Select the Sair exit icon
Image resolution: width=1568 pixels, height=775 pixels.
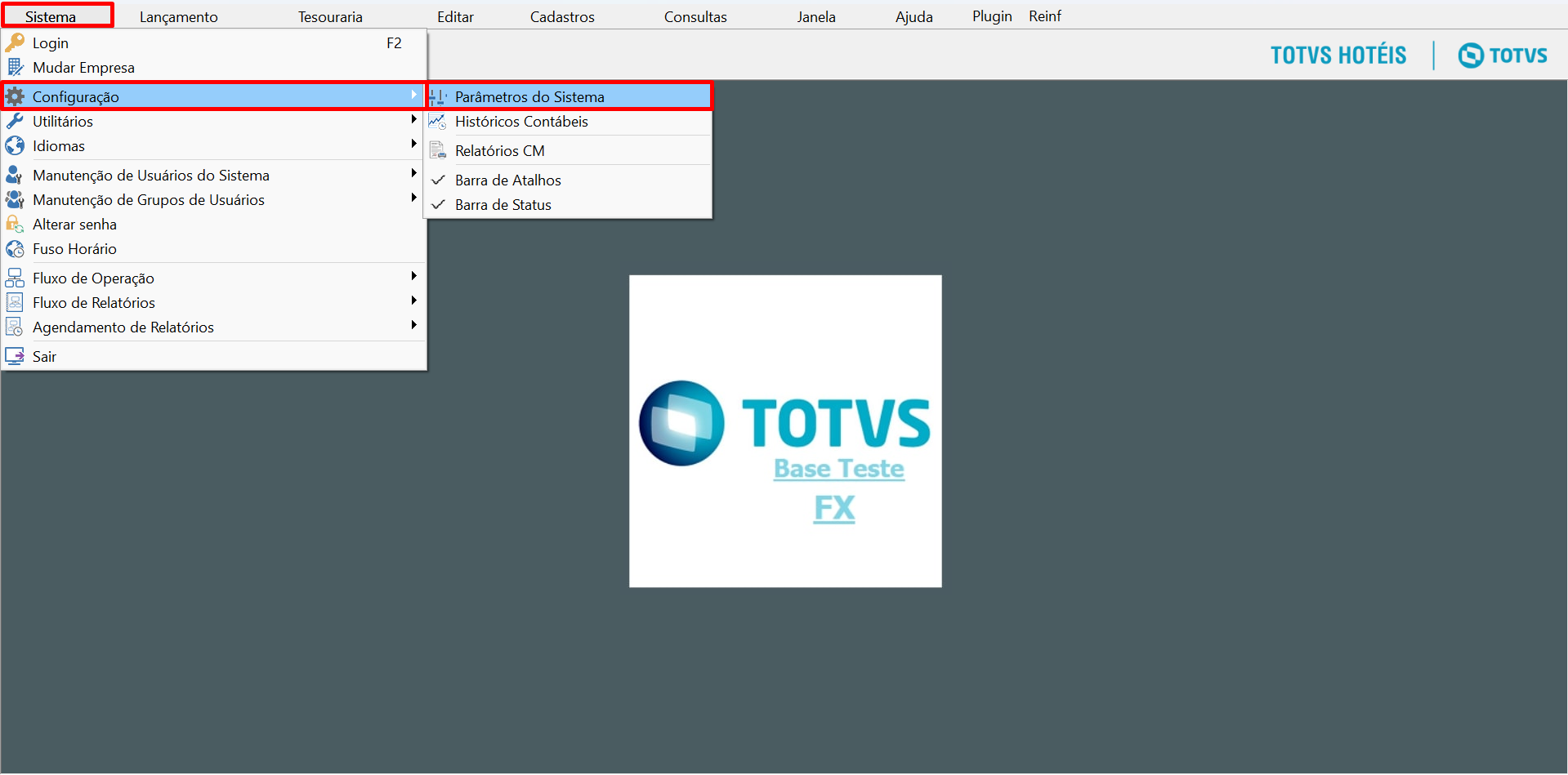tap(16, 356)
